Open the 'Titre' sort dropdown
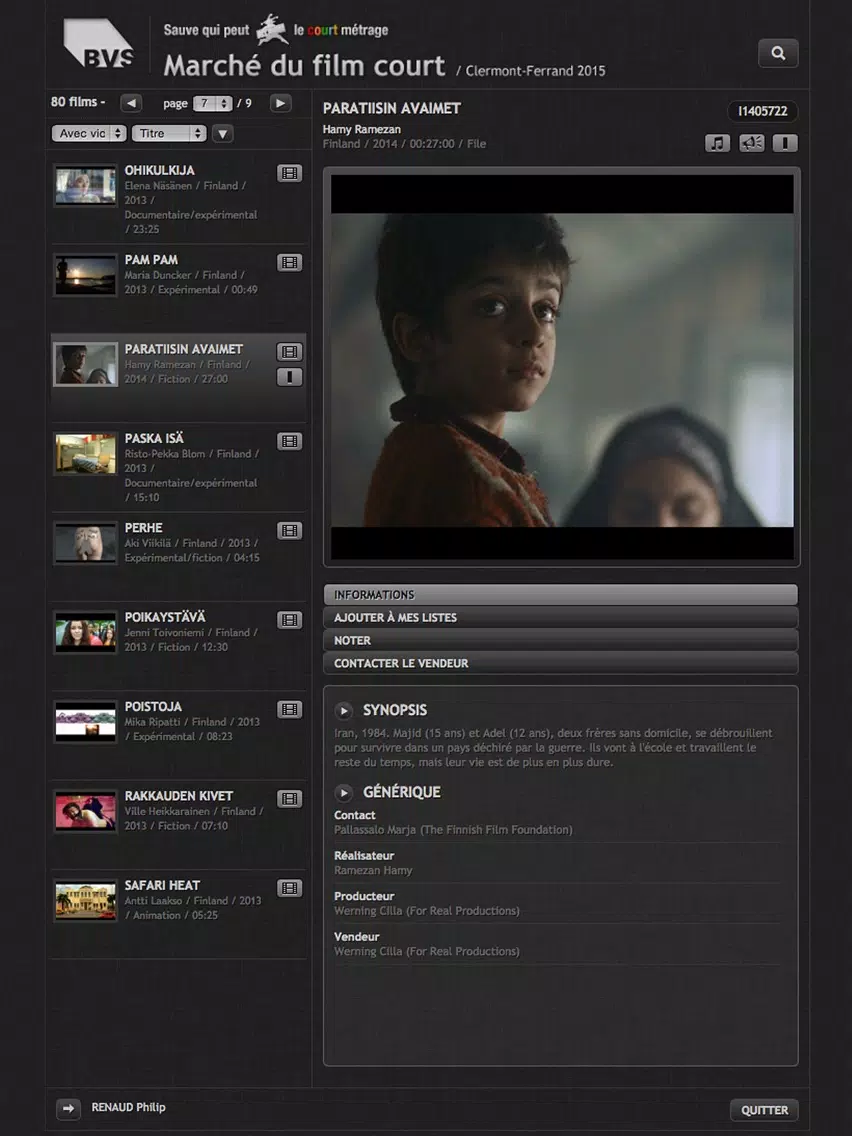The width and height of the screenshot is (852, 1136). pos(169,133)
